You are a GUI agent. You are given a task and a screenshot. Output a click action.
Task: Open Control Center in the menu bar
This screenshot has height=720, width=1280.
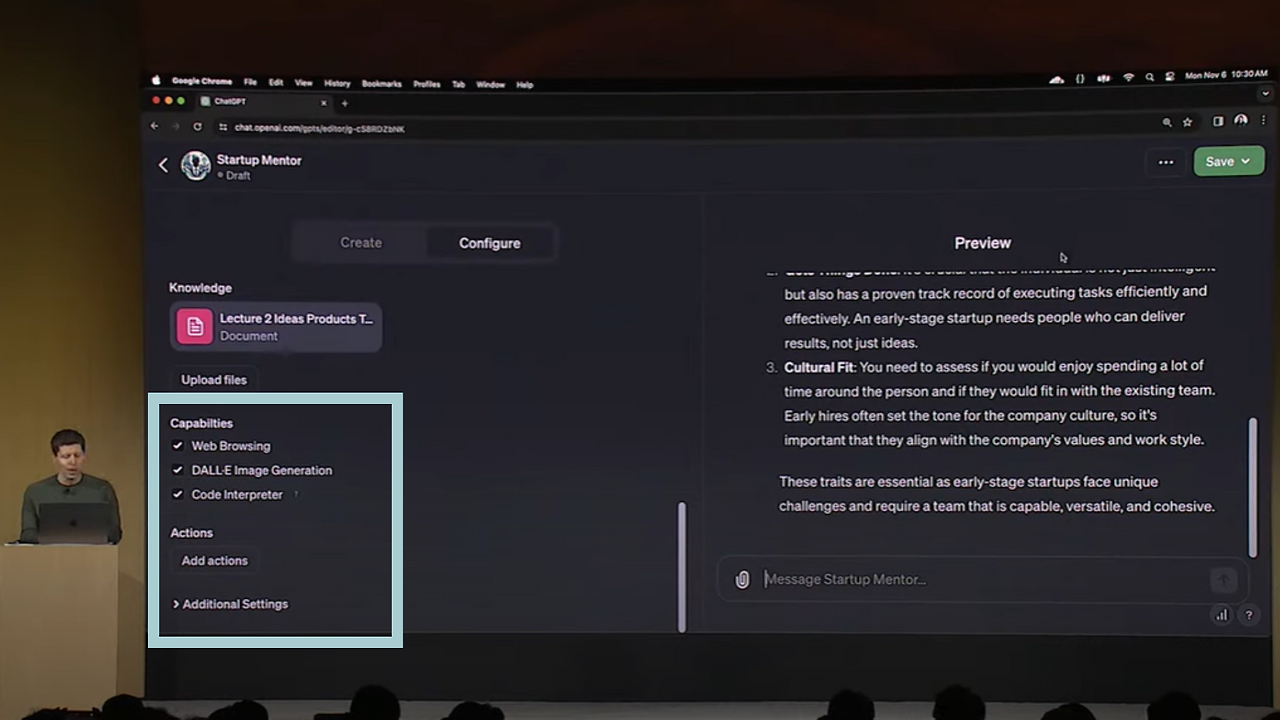[1169, 77]
